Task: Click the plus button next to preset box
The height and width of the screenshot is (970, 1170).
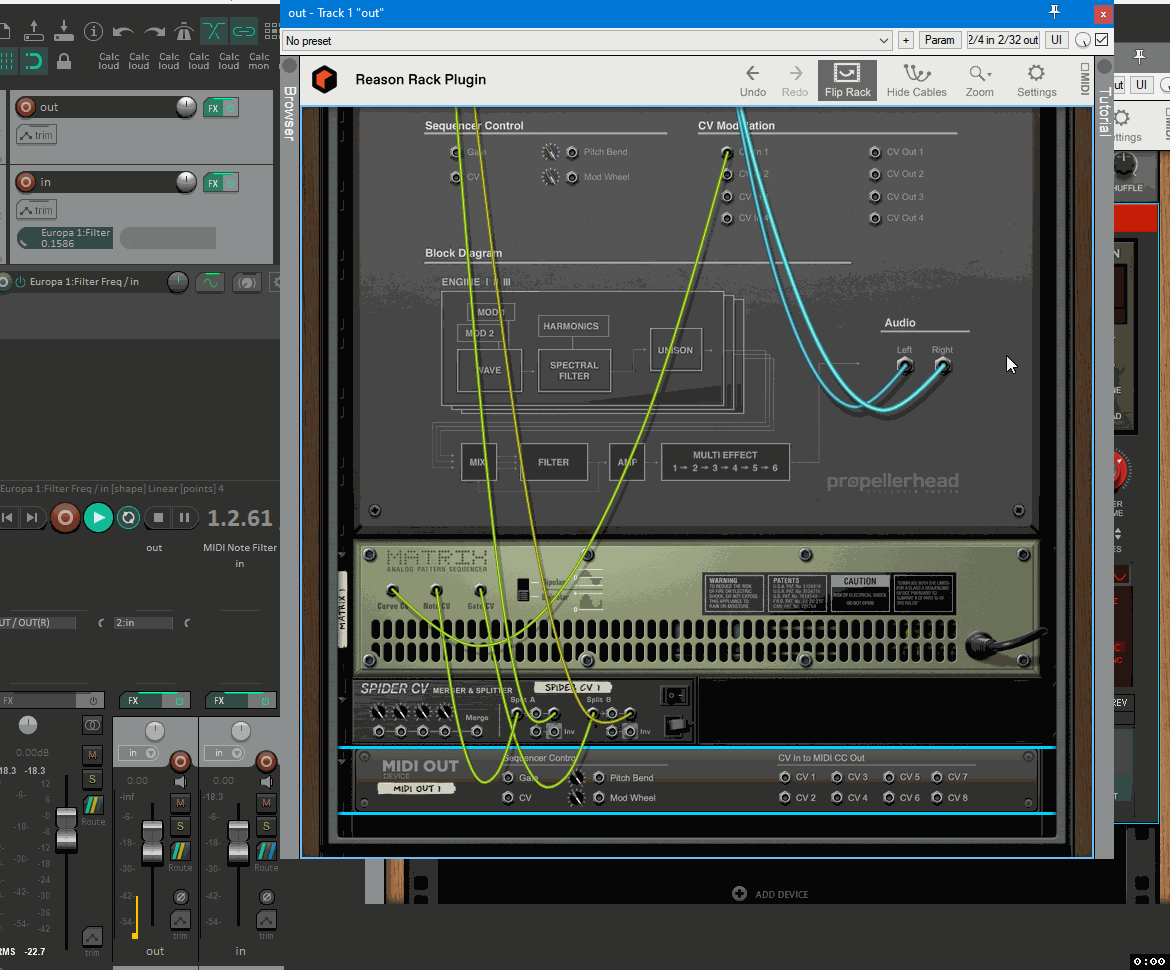Action: [905, 40]
